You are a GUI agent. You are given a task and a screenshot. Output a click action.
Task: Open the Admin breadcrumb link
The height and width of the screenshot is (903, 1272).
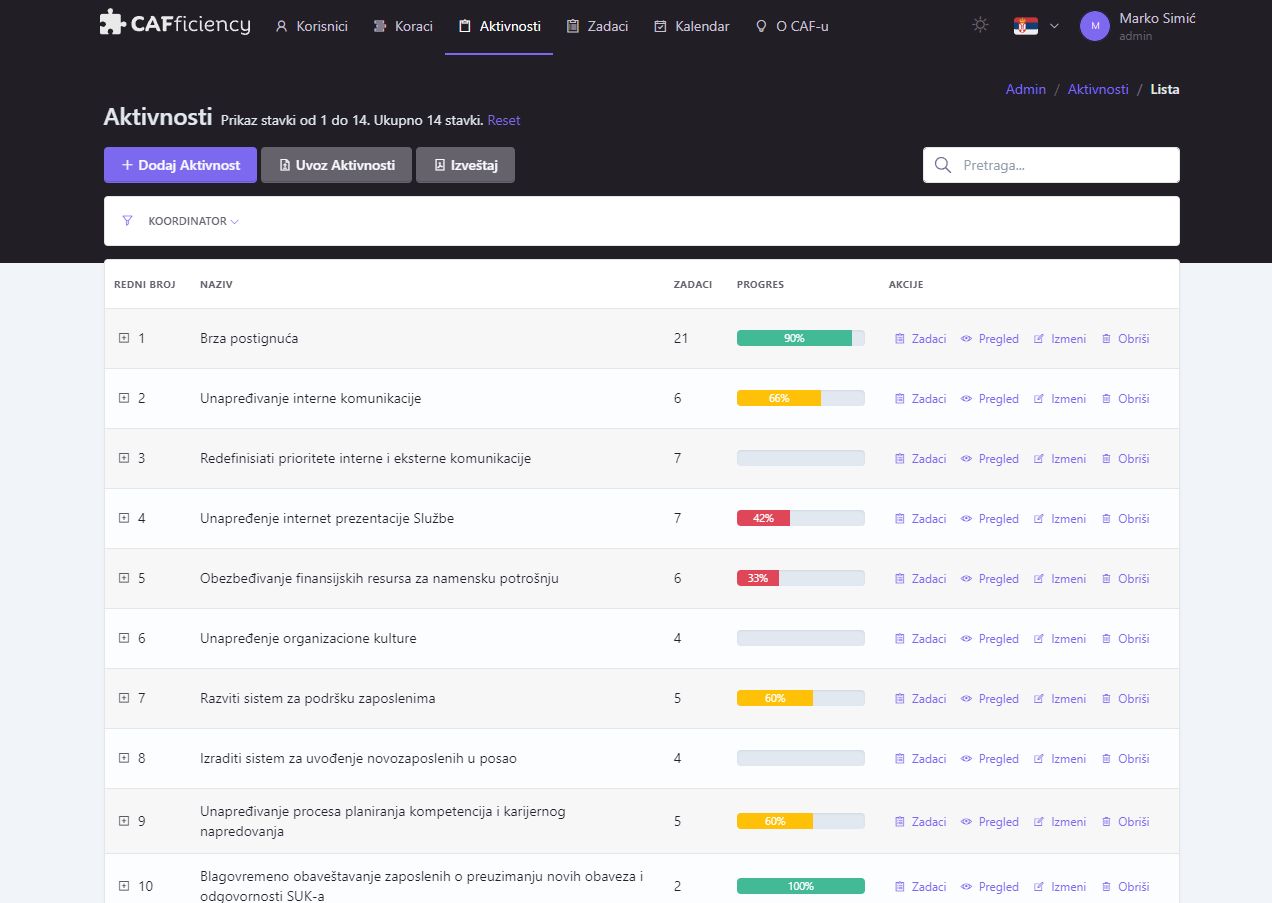click(1025, 89)
